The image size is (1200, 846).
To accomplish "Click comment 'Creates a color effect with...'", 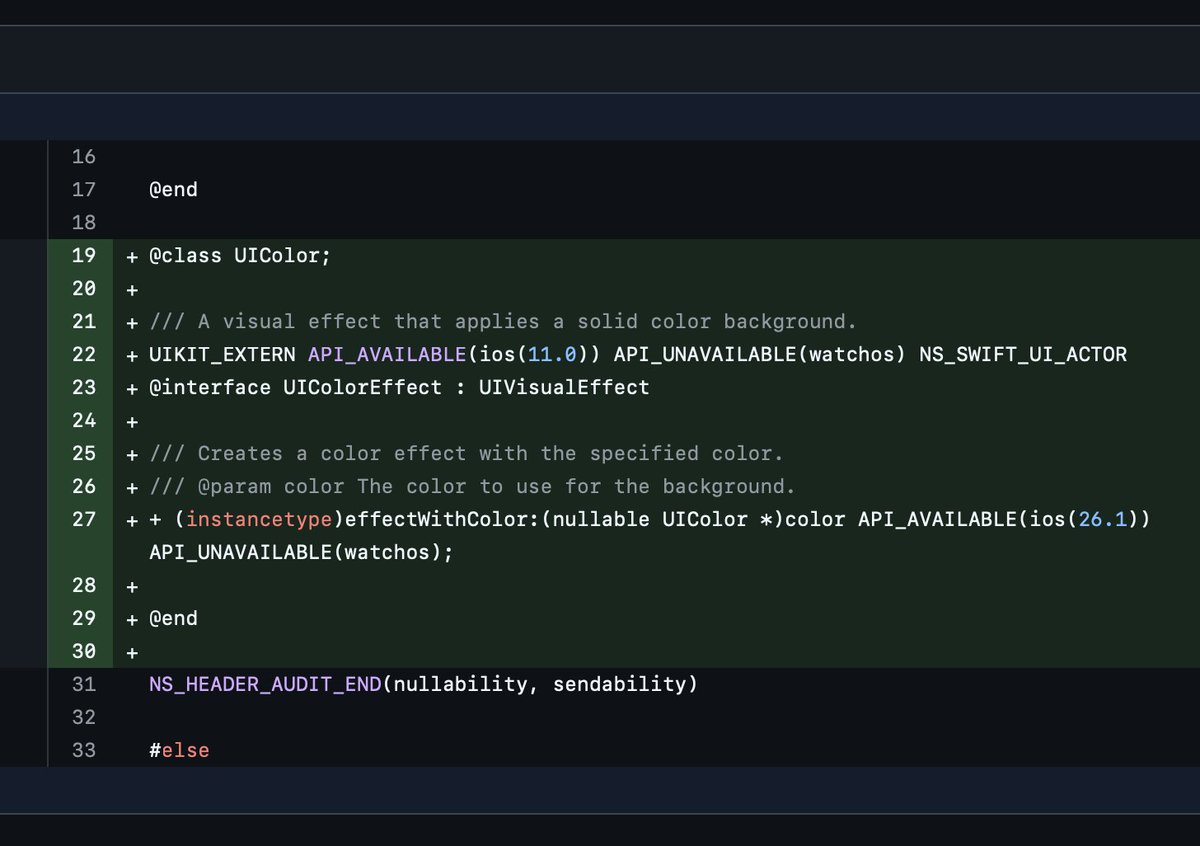I will pyautogui.click(x=466, y=454).
